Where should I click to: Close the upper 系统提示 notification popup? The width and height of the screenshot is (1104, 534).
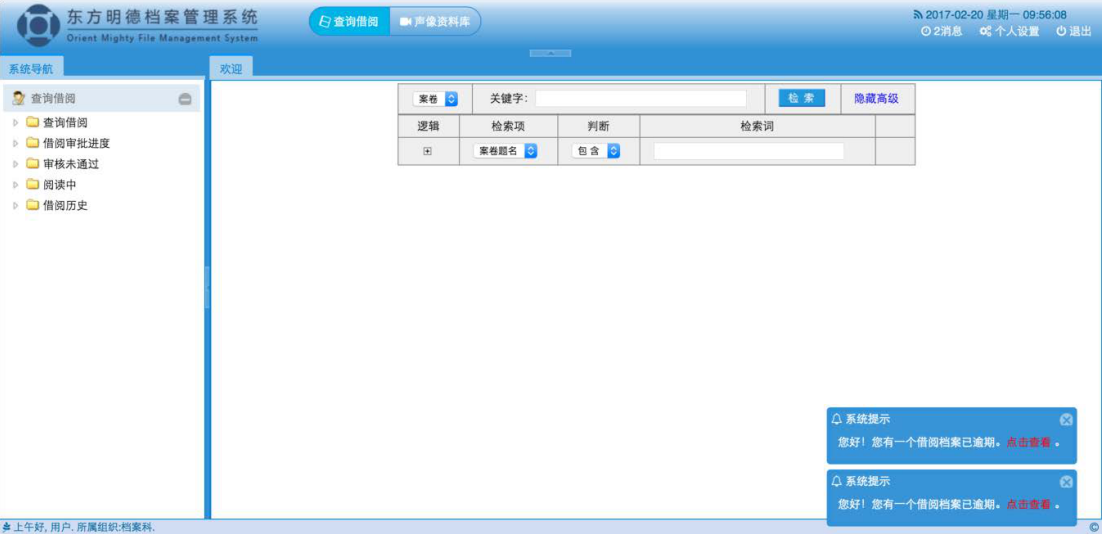coord(1066,420)
